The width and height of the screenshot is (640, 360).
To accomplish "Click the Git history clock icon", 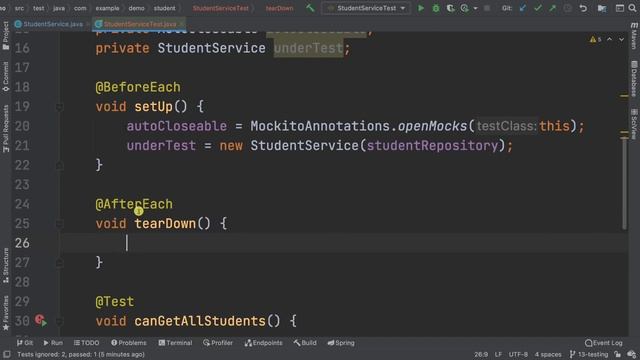I will [x=567, y=8].
